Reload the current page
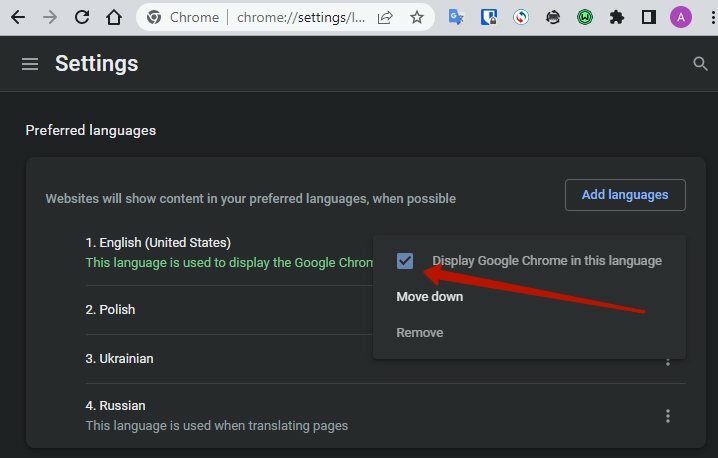 tap(82, 17)
